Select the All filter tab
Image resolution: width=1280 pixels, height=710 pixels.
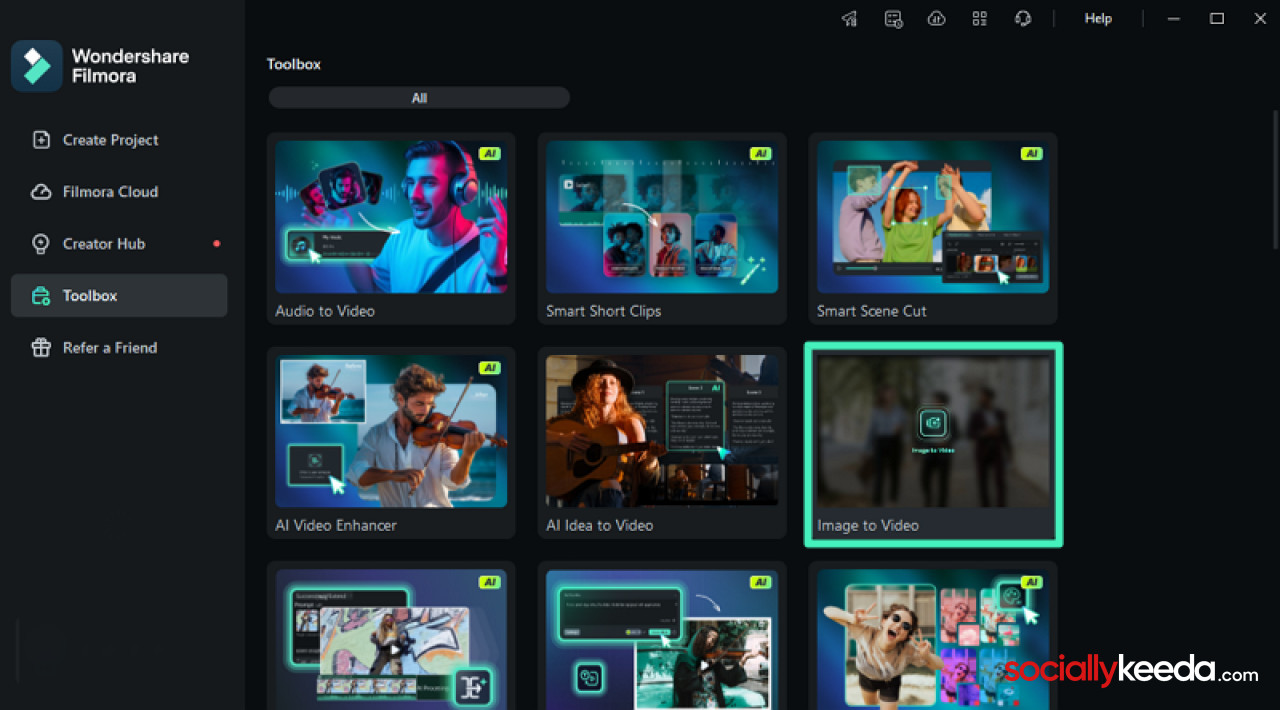pos(419,98)
